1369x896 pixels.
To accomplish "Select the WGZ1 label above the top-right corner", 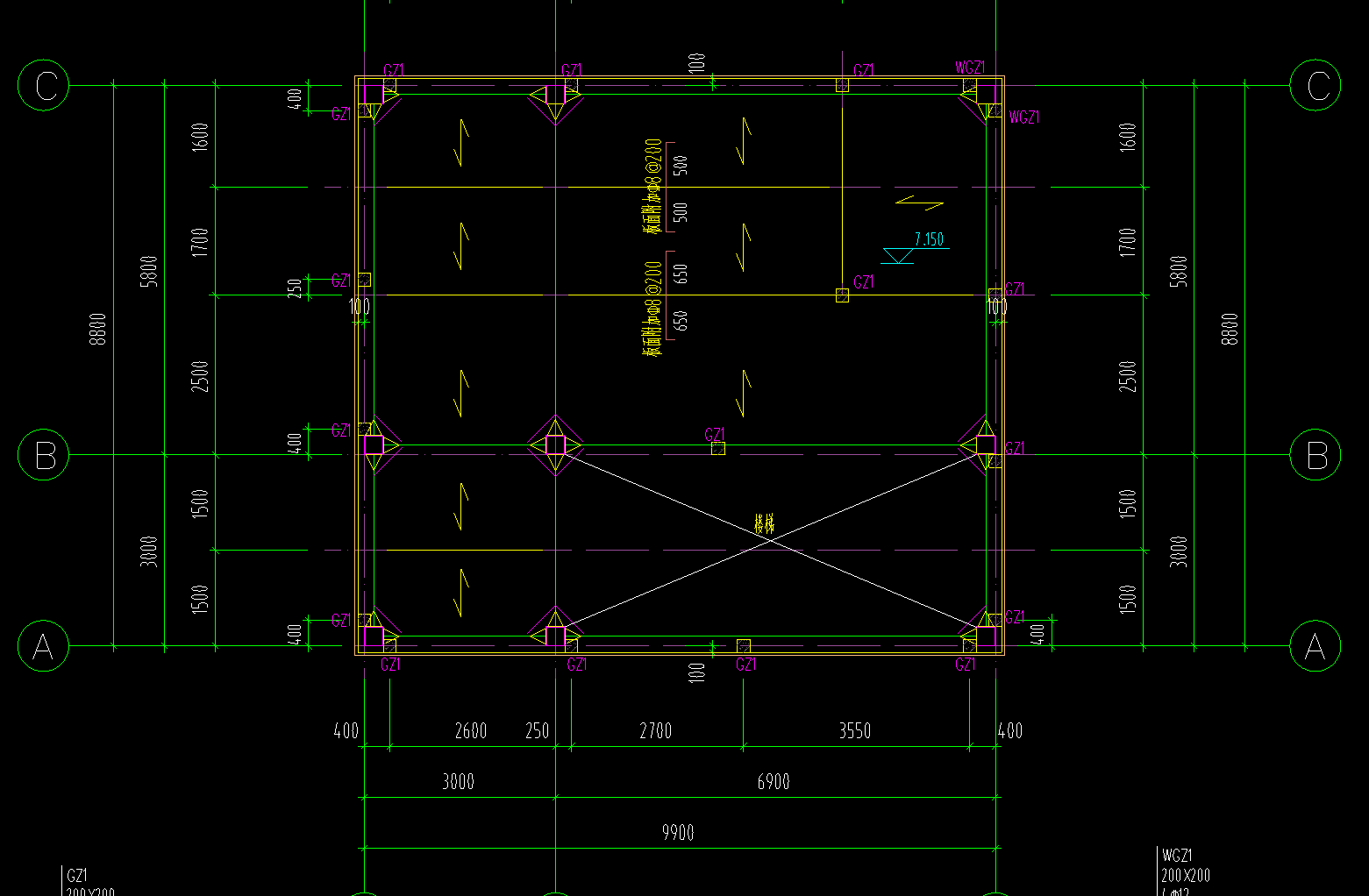I will pyautogui.click(x=970, y=68).
